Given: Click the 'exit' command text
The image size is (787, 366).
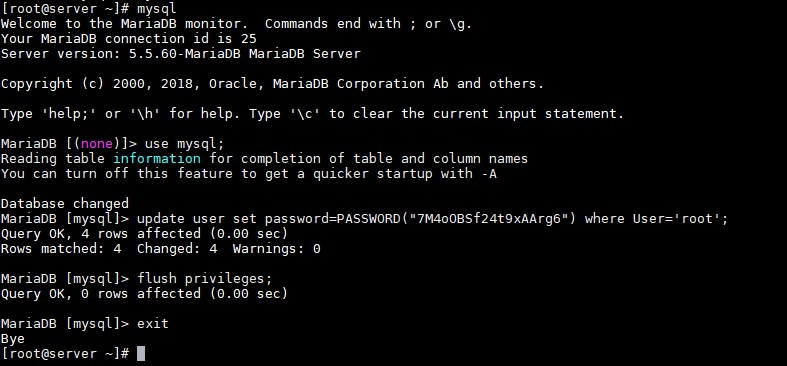Looking at the screenshot, I should pos(153,324).
